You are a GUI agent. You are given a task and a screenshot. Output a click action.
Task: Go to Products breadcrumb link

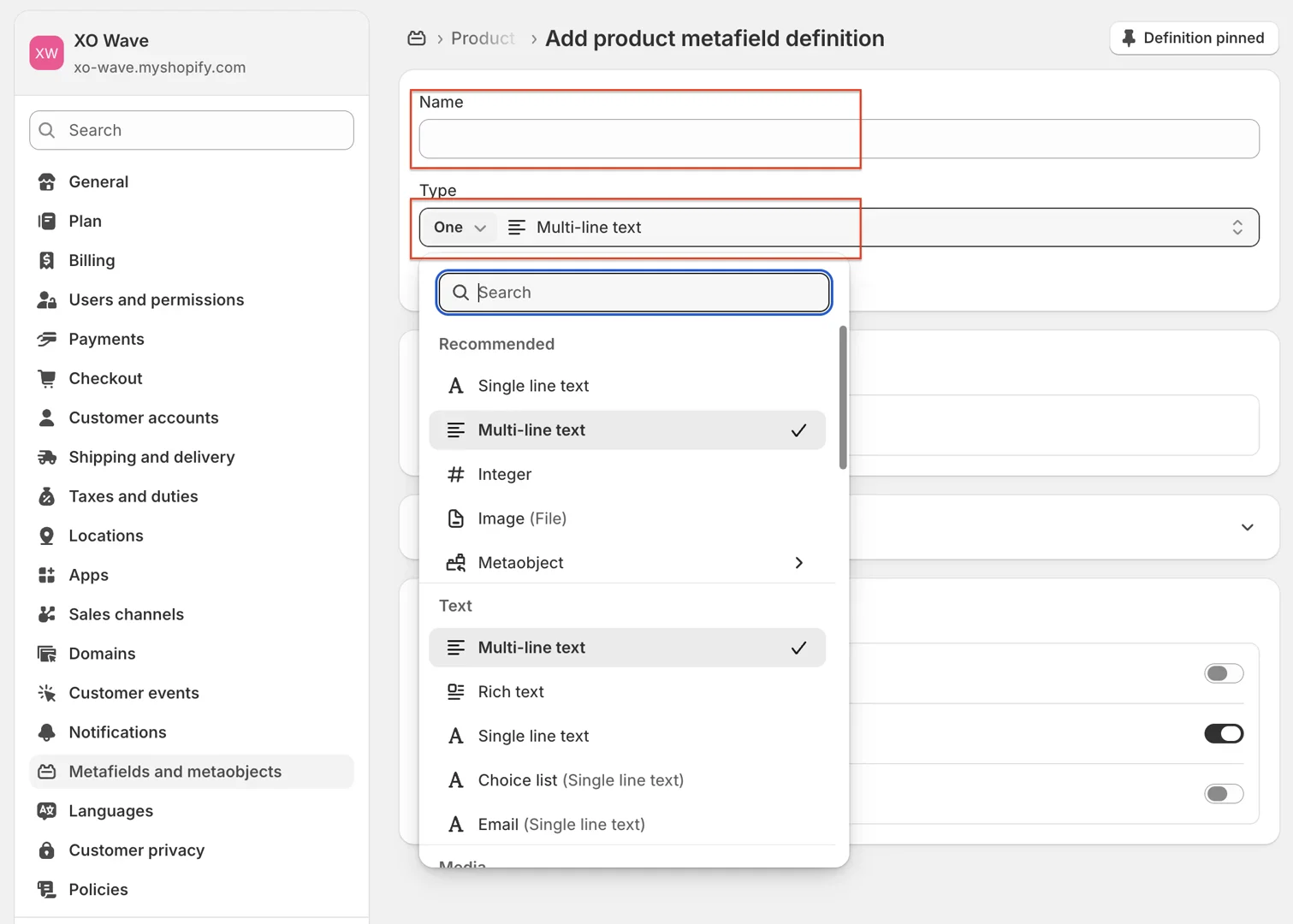point(483,38)
